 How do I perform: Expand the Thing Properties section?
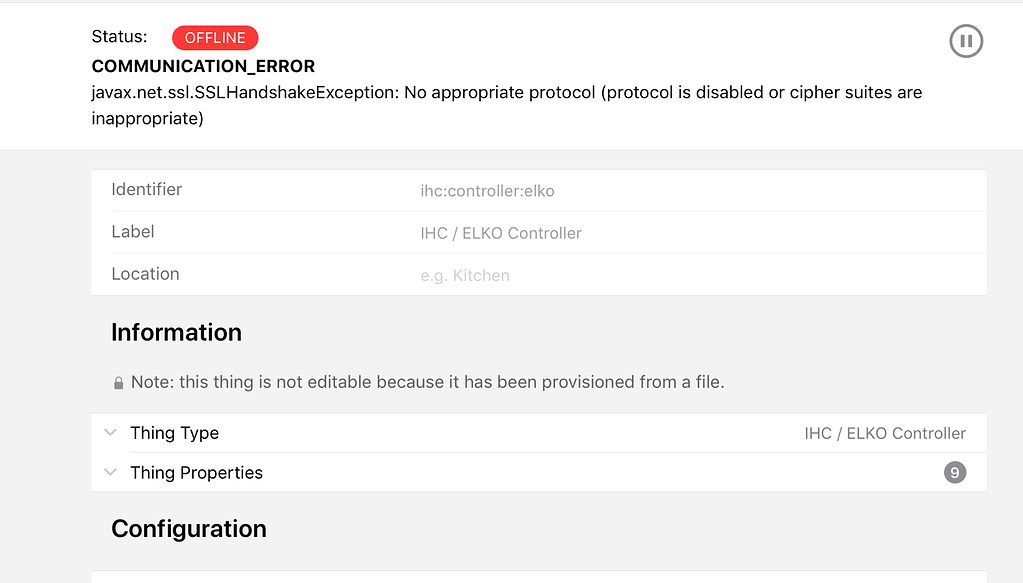(x=196, y=472)
